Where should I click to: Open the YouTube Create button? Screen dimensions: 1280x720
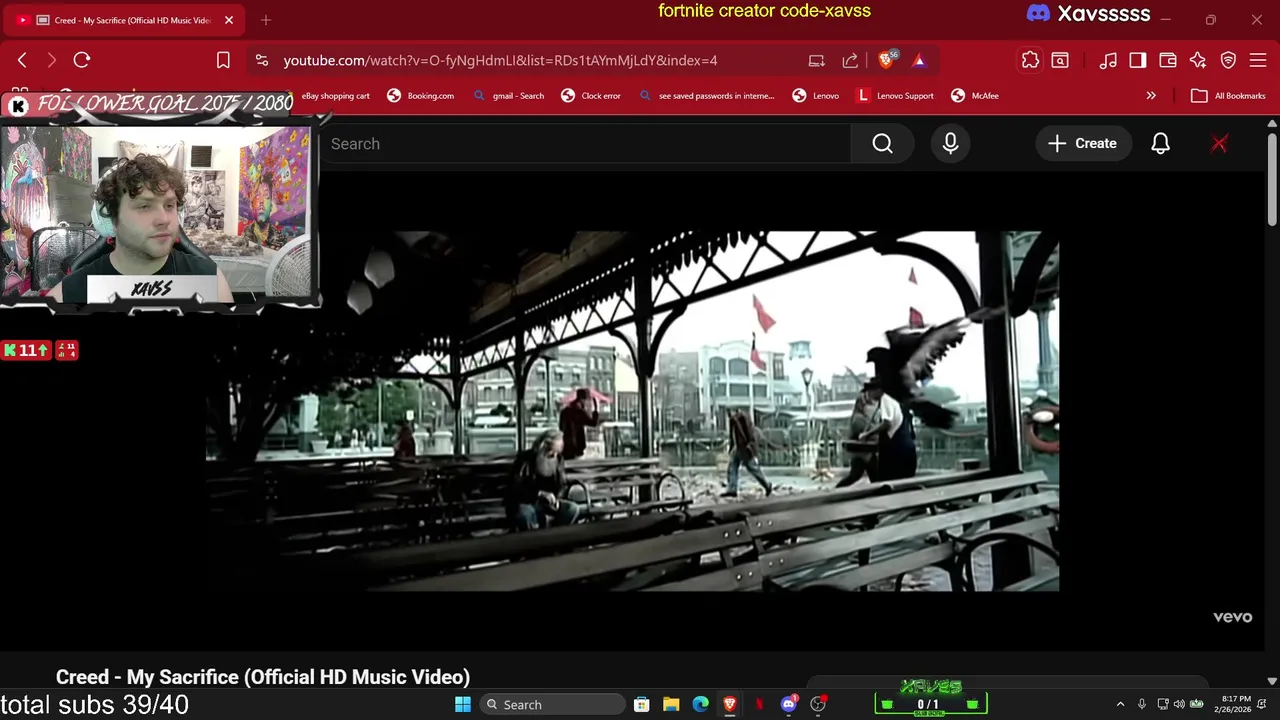pyautogui.click(x=1082, y=144)
